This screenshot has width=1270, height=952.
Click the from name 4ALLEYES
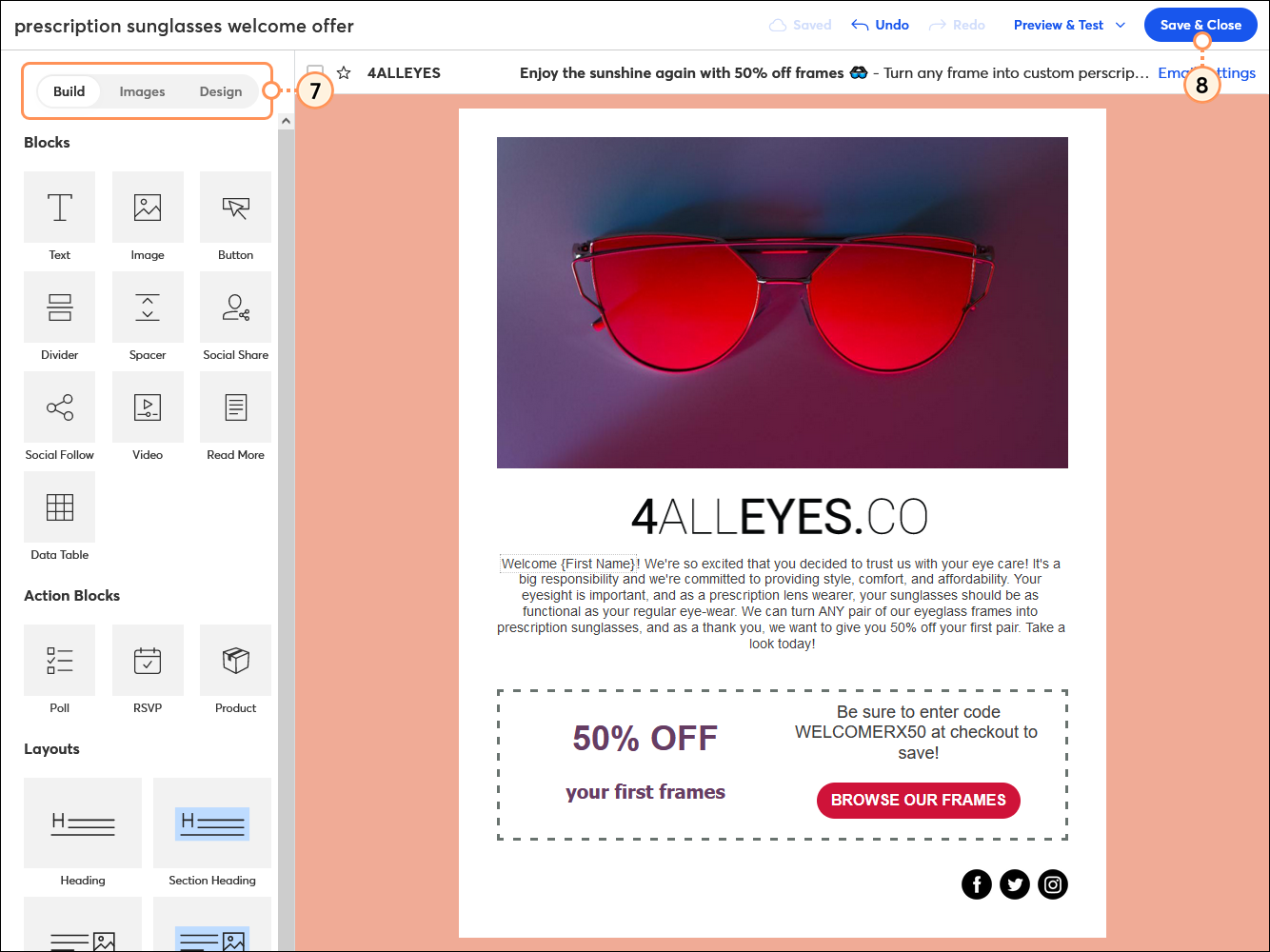(x=404, y=72)
